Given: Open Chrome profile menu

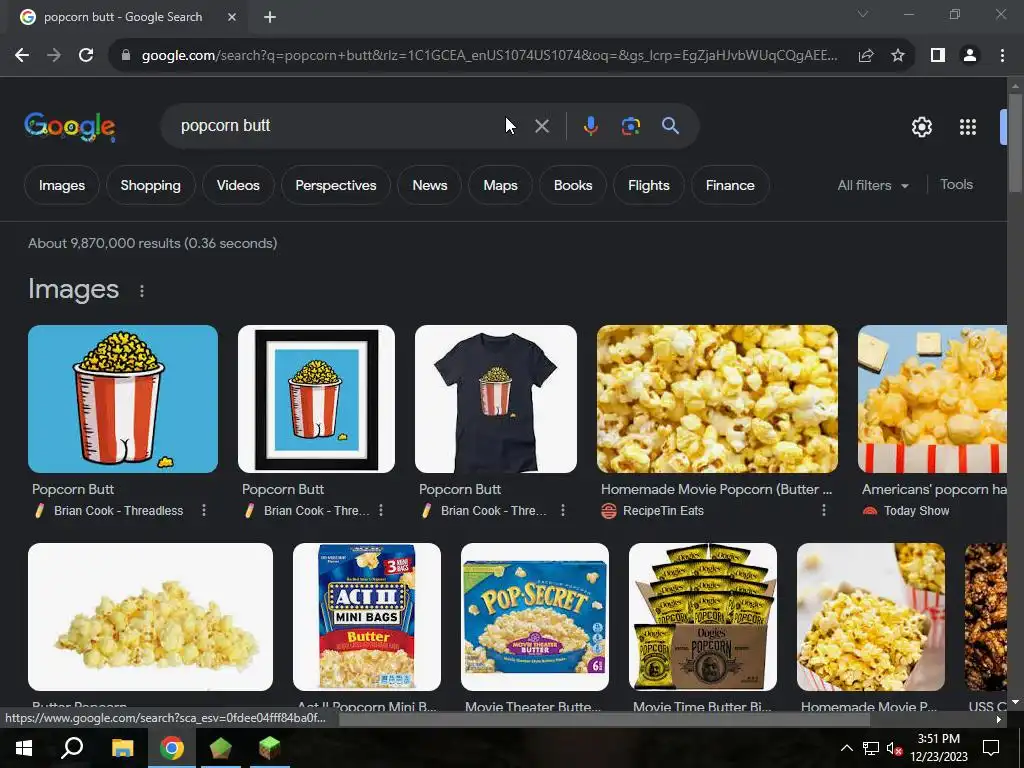Looking at the screenshot, I should (x=970, y=56).
